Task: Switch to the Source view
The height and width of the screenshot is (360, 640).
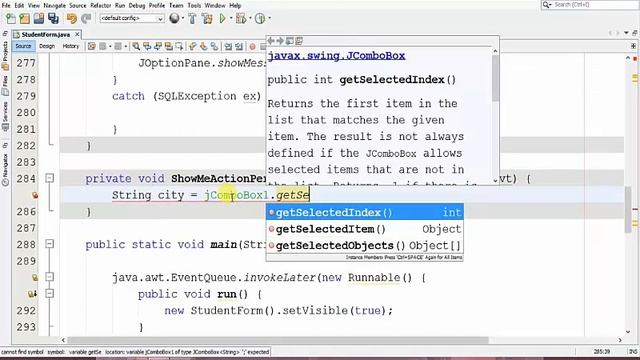Action: [23, 46]
